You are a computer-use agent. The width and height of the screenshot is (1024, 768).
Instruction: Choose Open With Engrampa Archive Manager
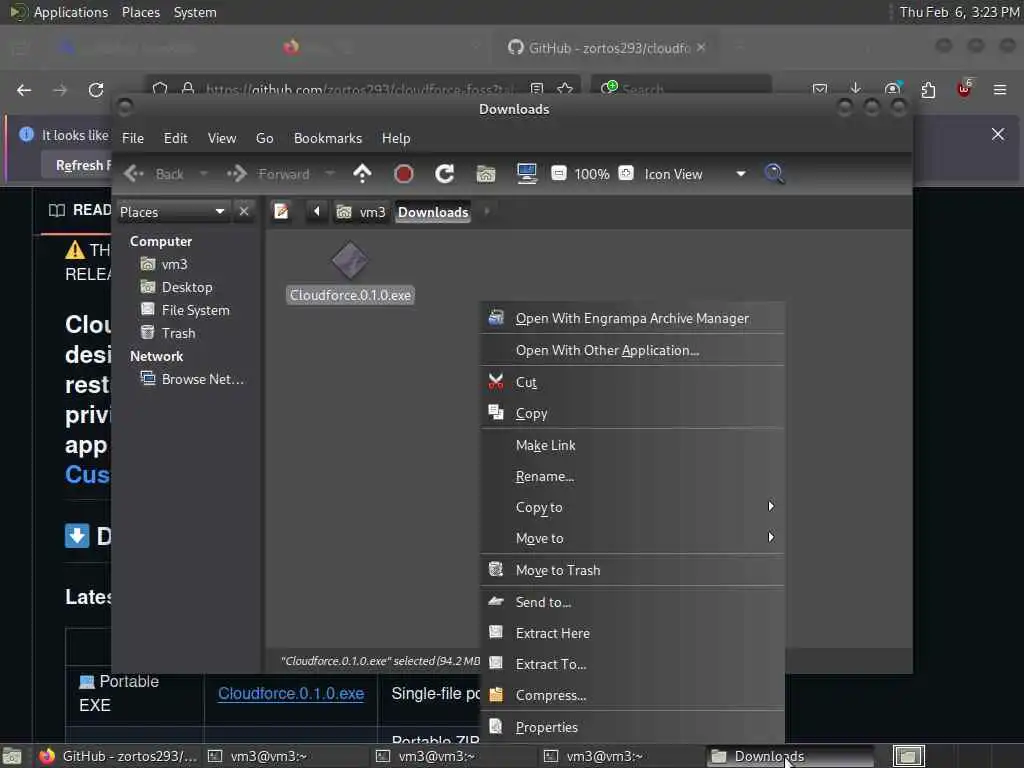[x=632, y=318]
